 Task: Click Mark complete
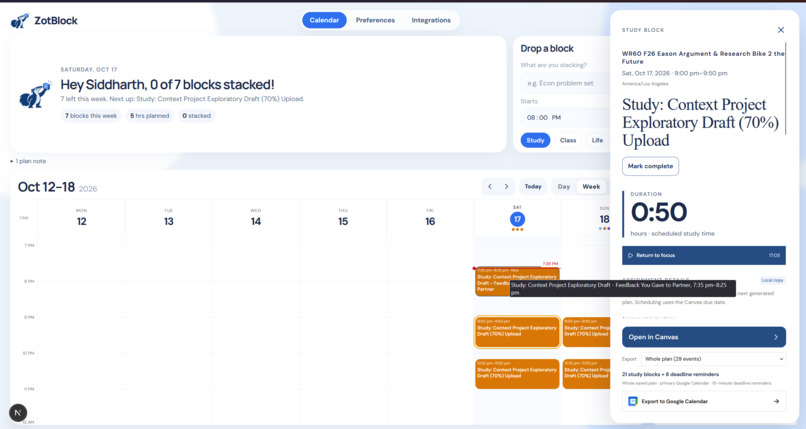tap(650, 166)
